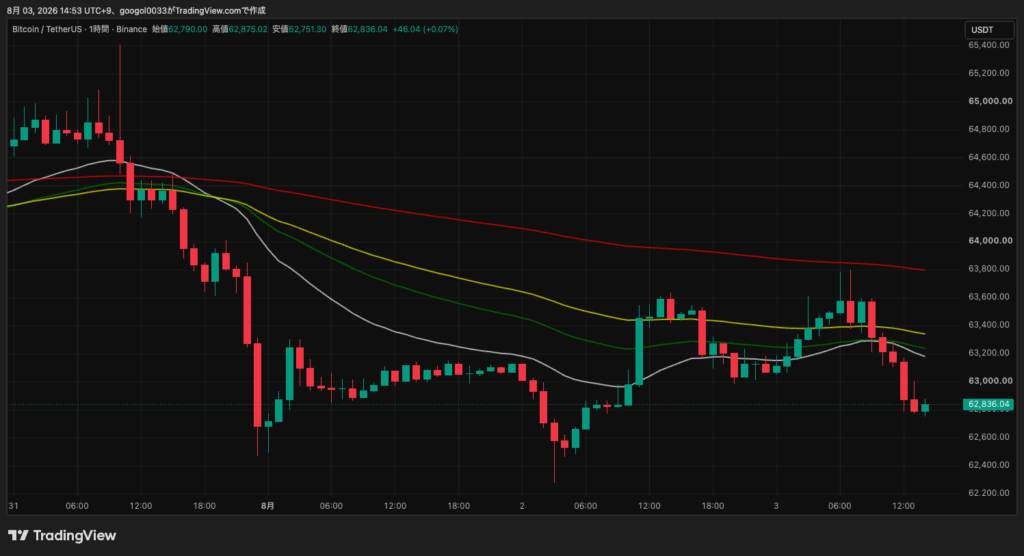The image size is (1024, 556).
Task: Select the Bitcoin / TetherUS symbol title
Action: 47,29
